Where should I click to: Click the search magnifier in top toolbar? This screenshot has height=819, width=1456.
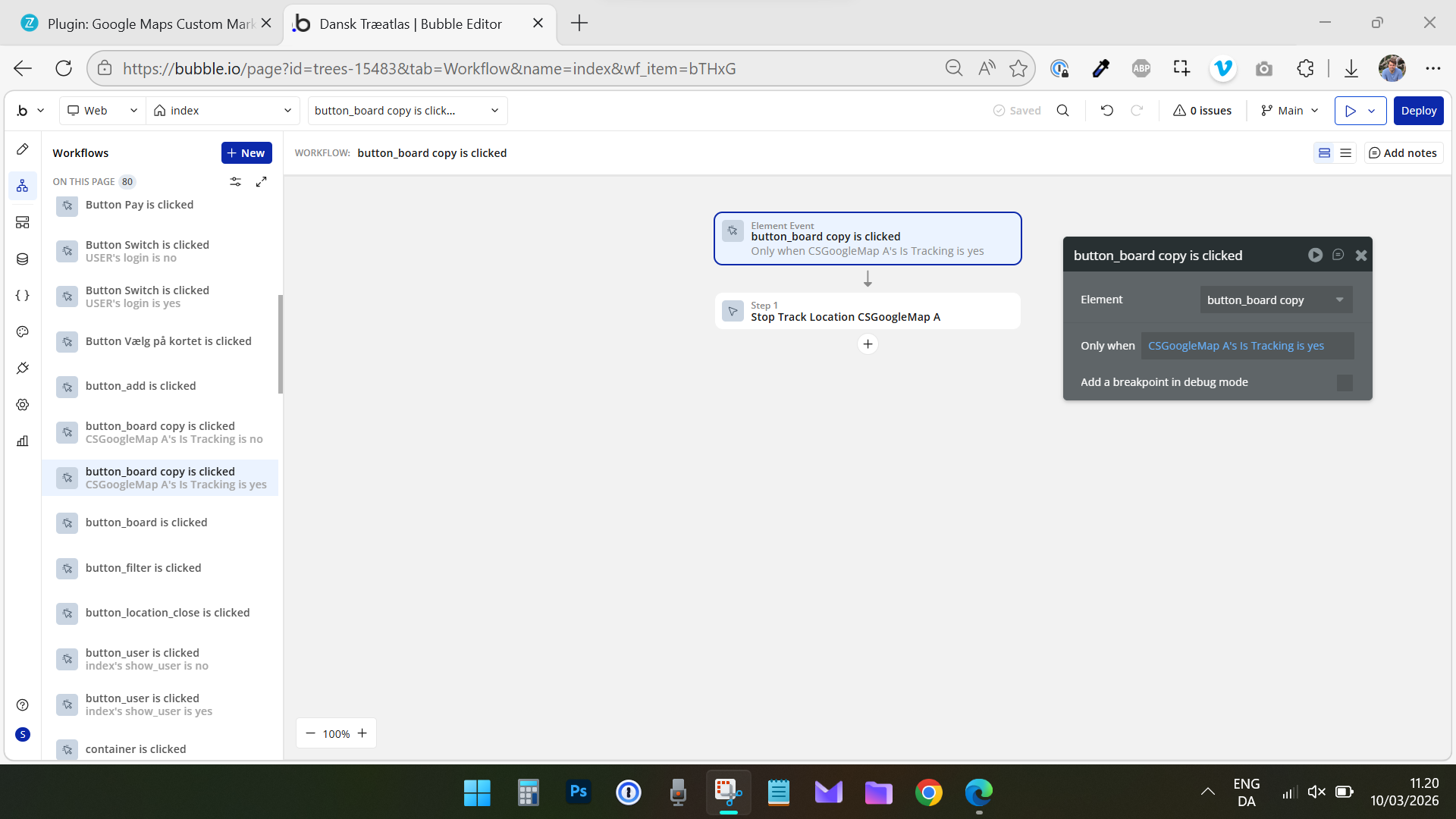[x=1063, y=111]
